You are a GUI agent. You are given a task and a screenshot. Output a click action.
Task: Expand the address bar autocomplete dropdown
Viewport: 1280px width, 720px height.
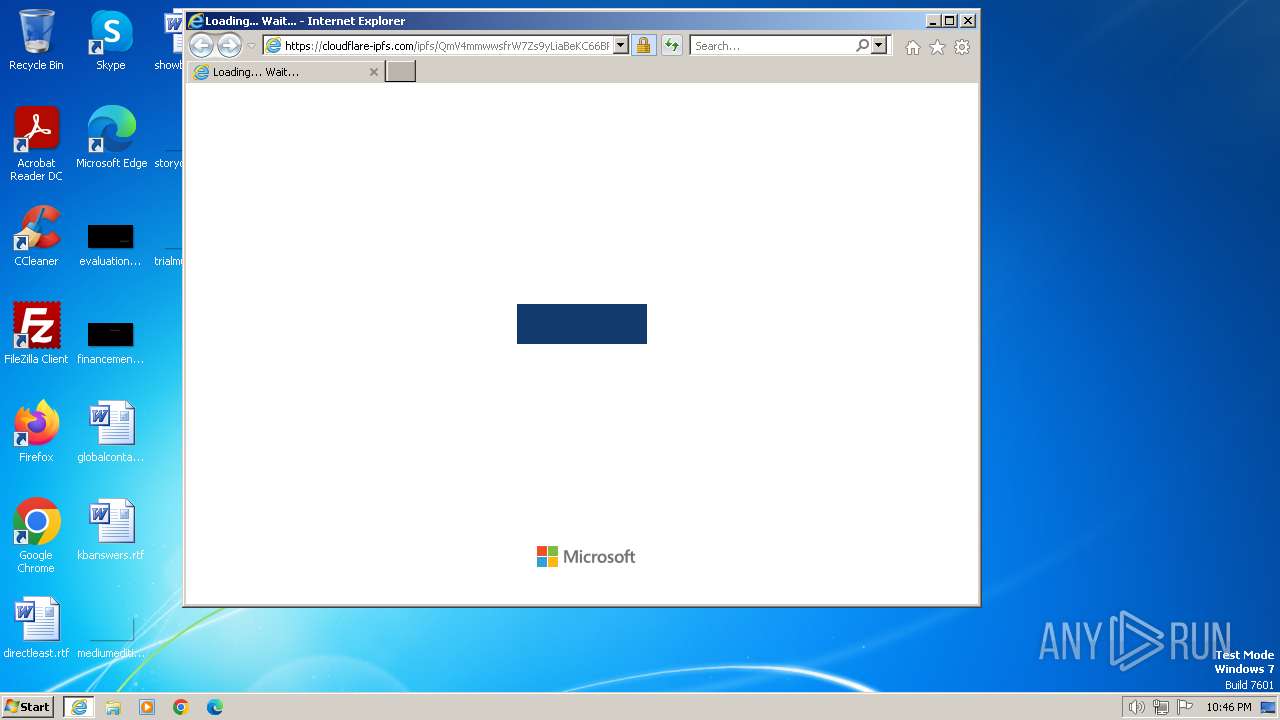pyautogui.click(x=620, y=45)
